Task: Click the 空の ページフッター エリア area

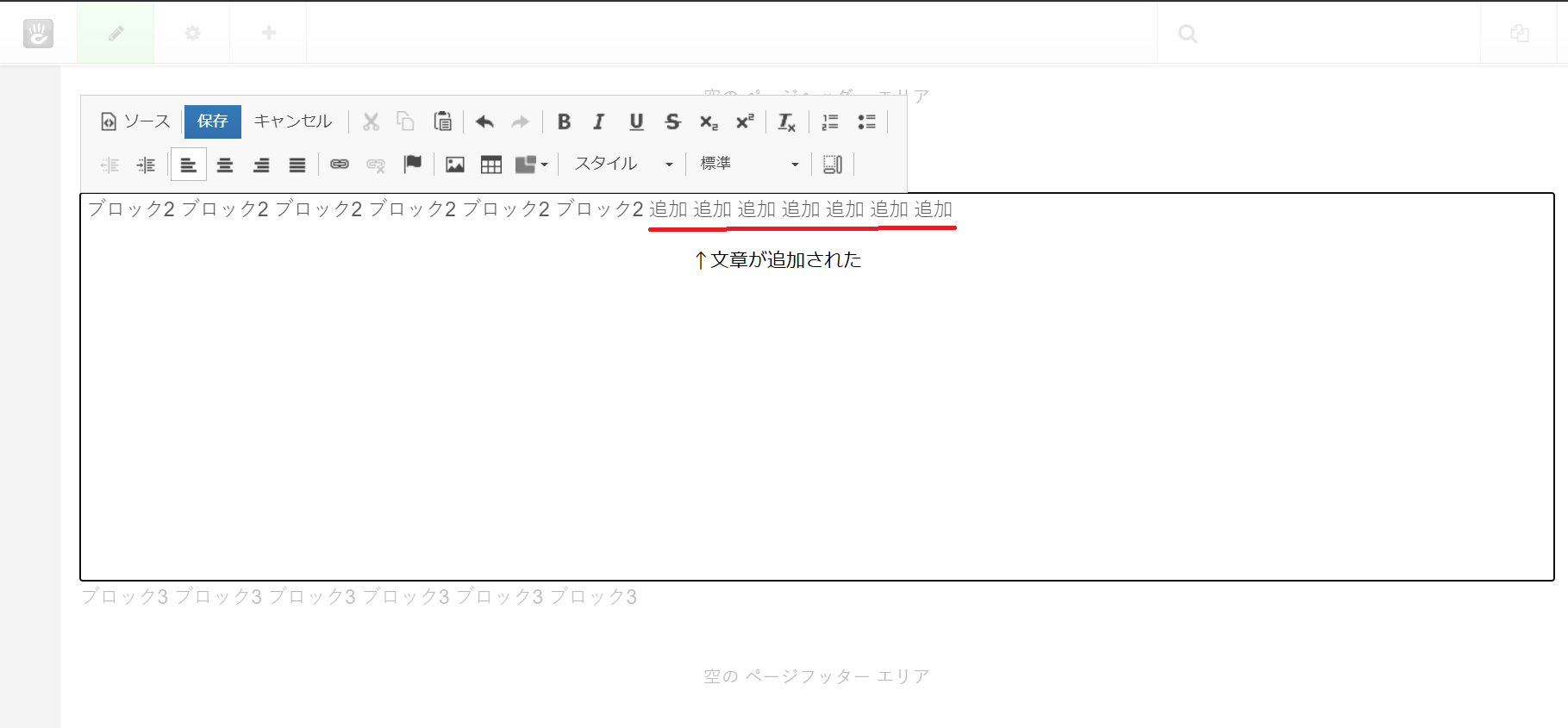Action: [816, 676]
